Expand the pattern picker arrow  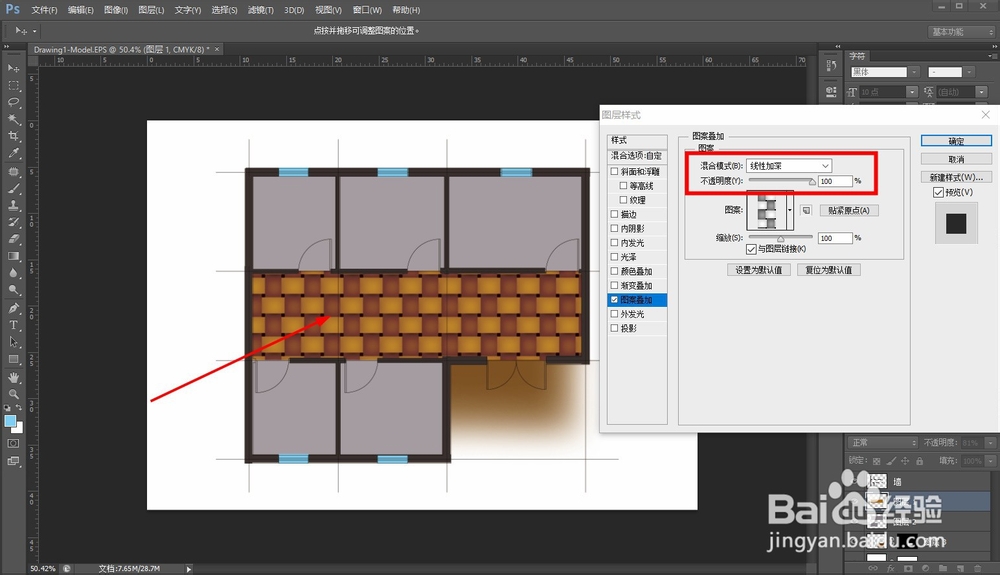[790, 210]
